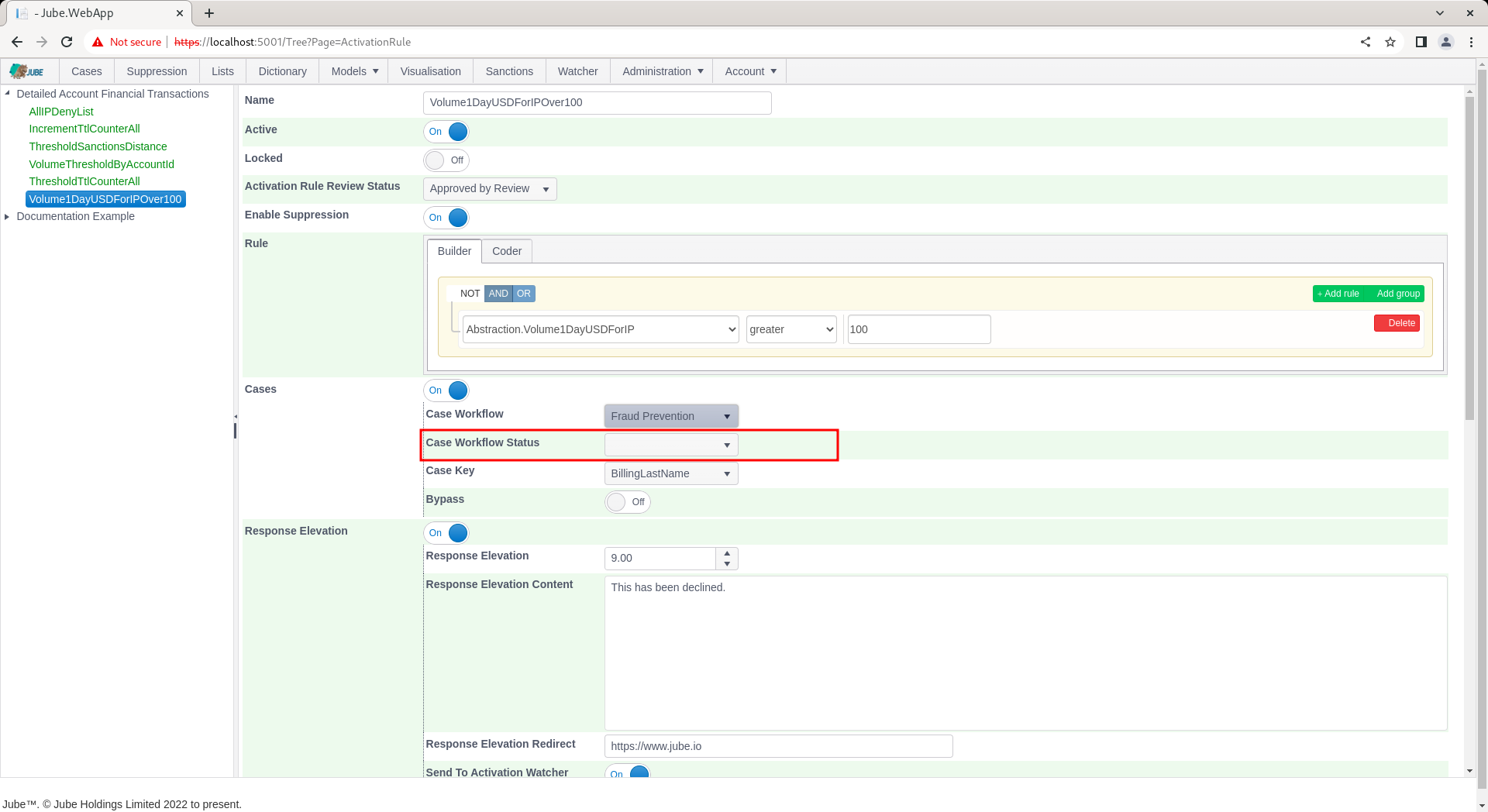Open the Lists menu item

[x=222, y=71]
